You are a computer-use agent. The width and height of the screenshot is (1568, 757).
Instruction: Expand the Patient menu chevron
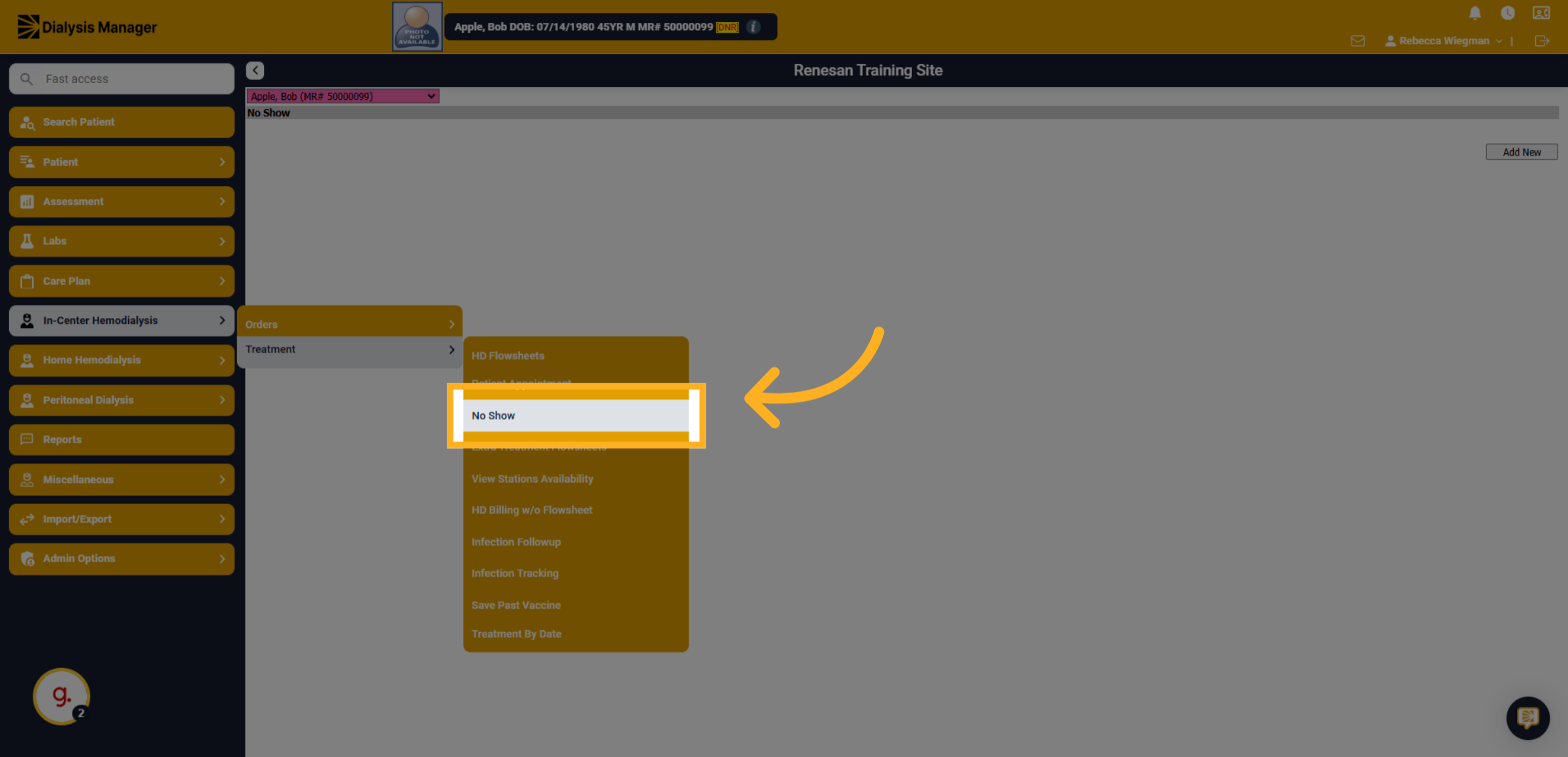tap(222, 162)
